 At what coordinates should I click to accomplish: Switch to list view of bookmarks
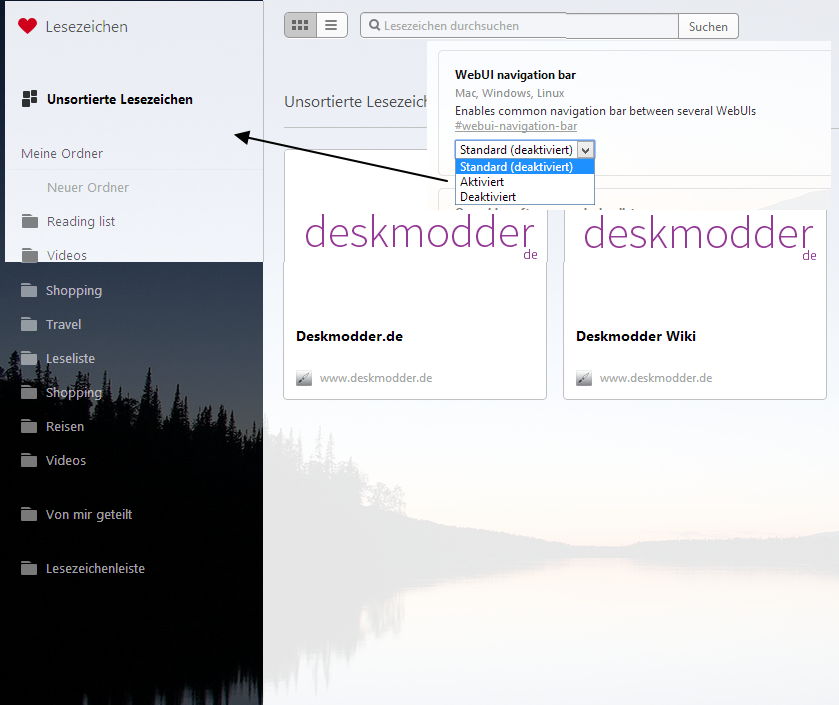tap(331, 25)
